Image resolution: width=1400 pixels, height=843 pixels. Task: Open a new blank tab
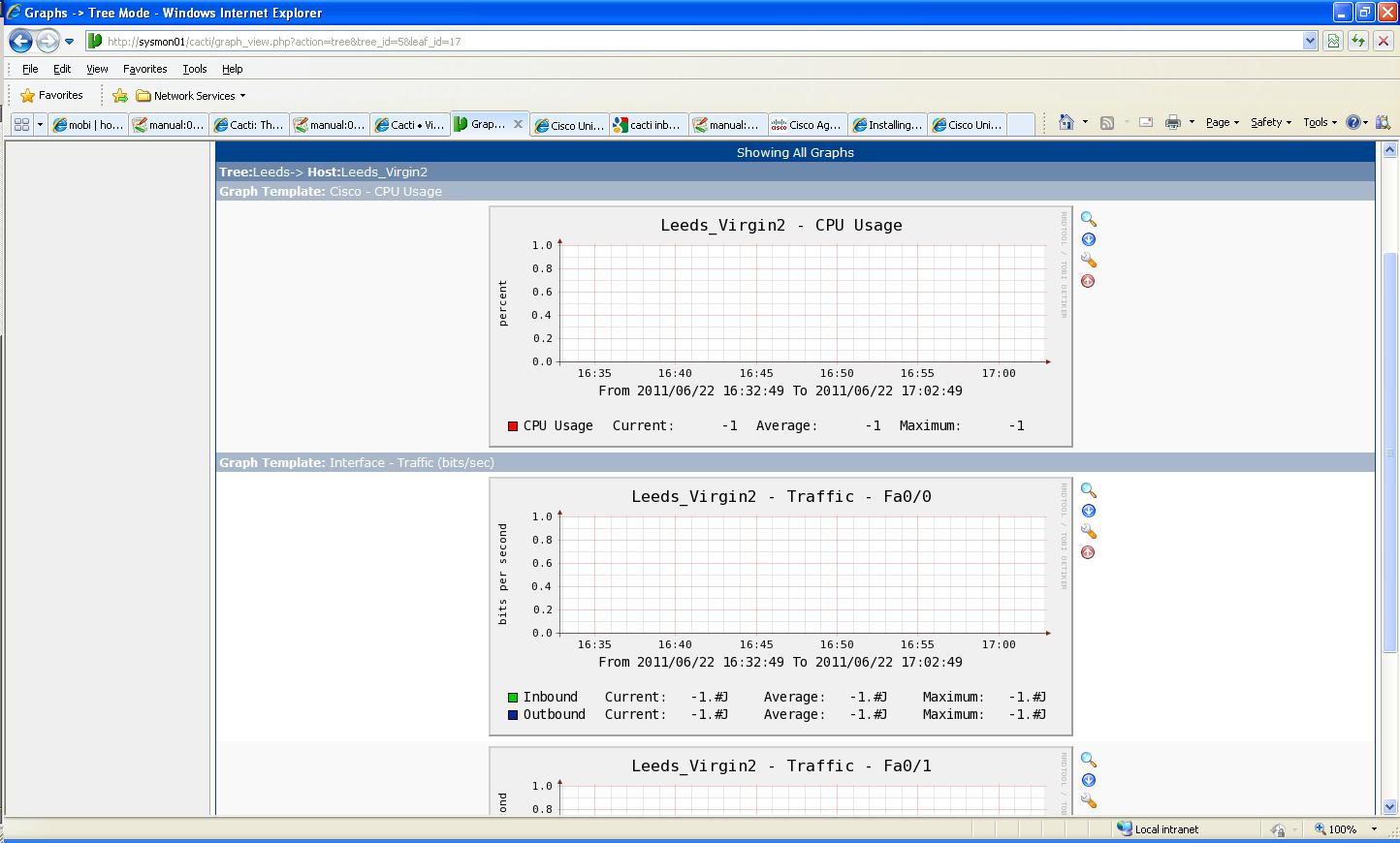coord(1021,125)
